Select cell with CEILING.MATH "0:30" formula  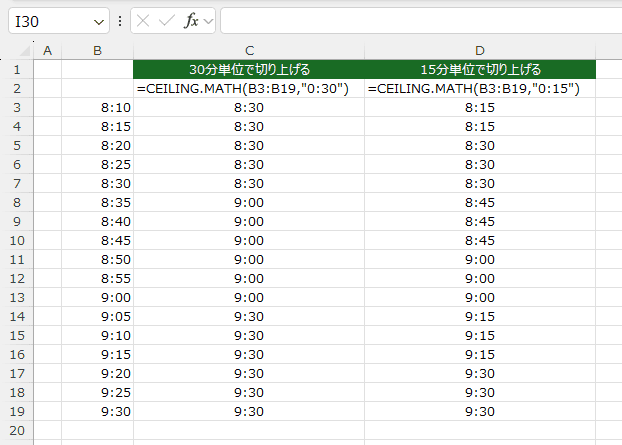point(248,88)
